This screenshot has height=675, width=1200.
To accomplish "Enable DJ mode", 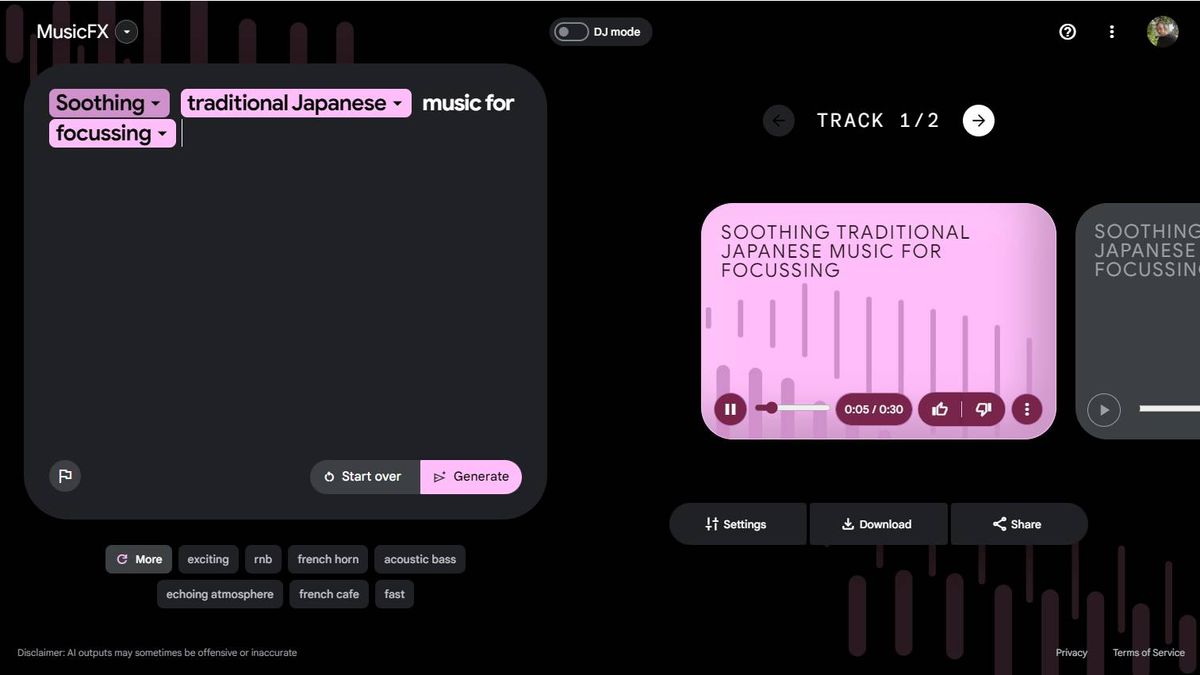I will click(x=570, y=31).
